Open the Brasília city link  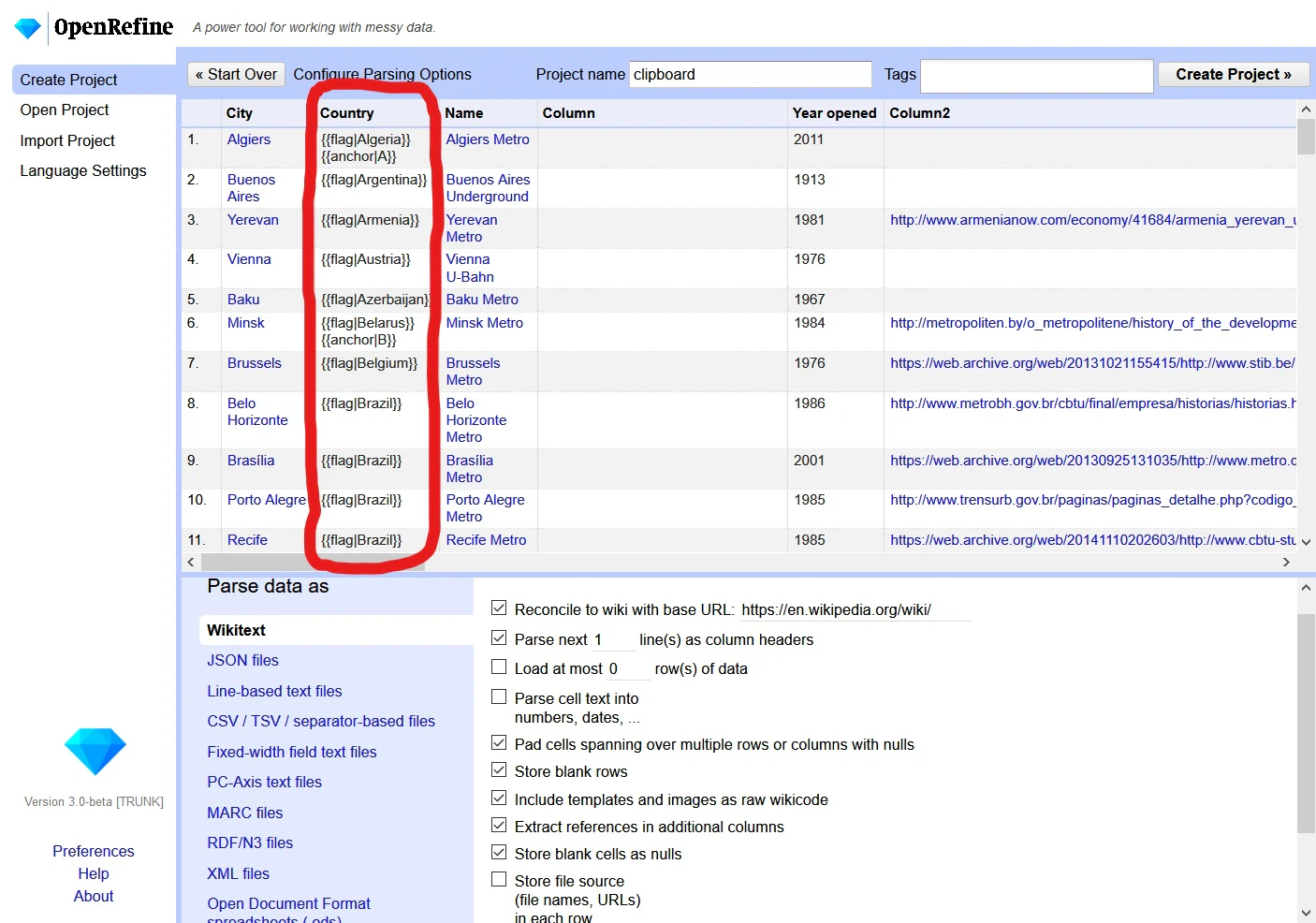click(x=251, y=461)
